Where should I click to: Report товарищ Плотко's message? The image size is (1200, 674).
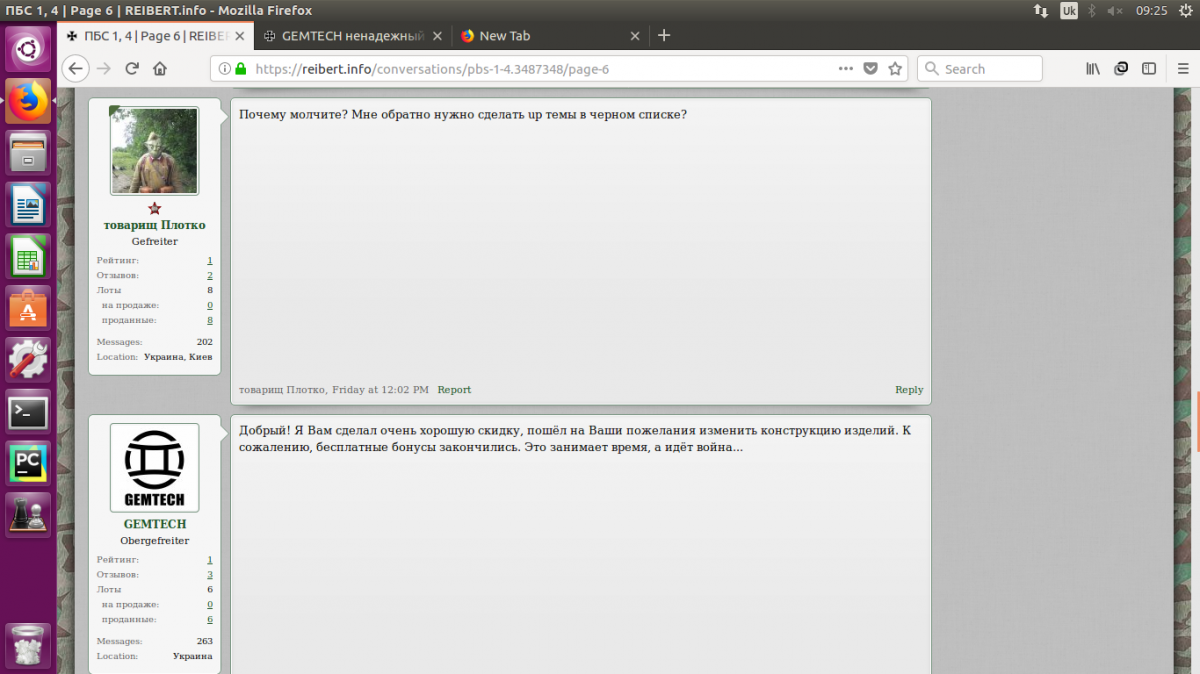[454, 390]
